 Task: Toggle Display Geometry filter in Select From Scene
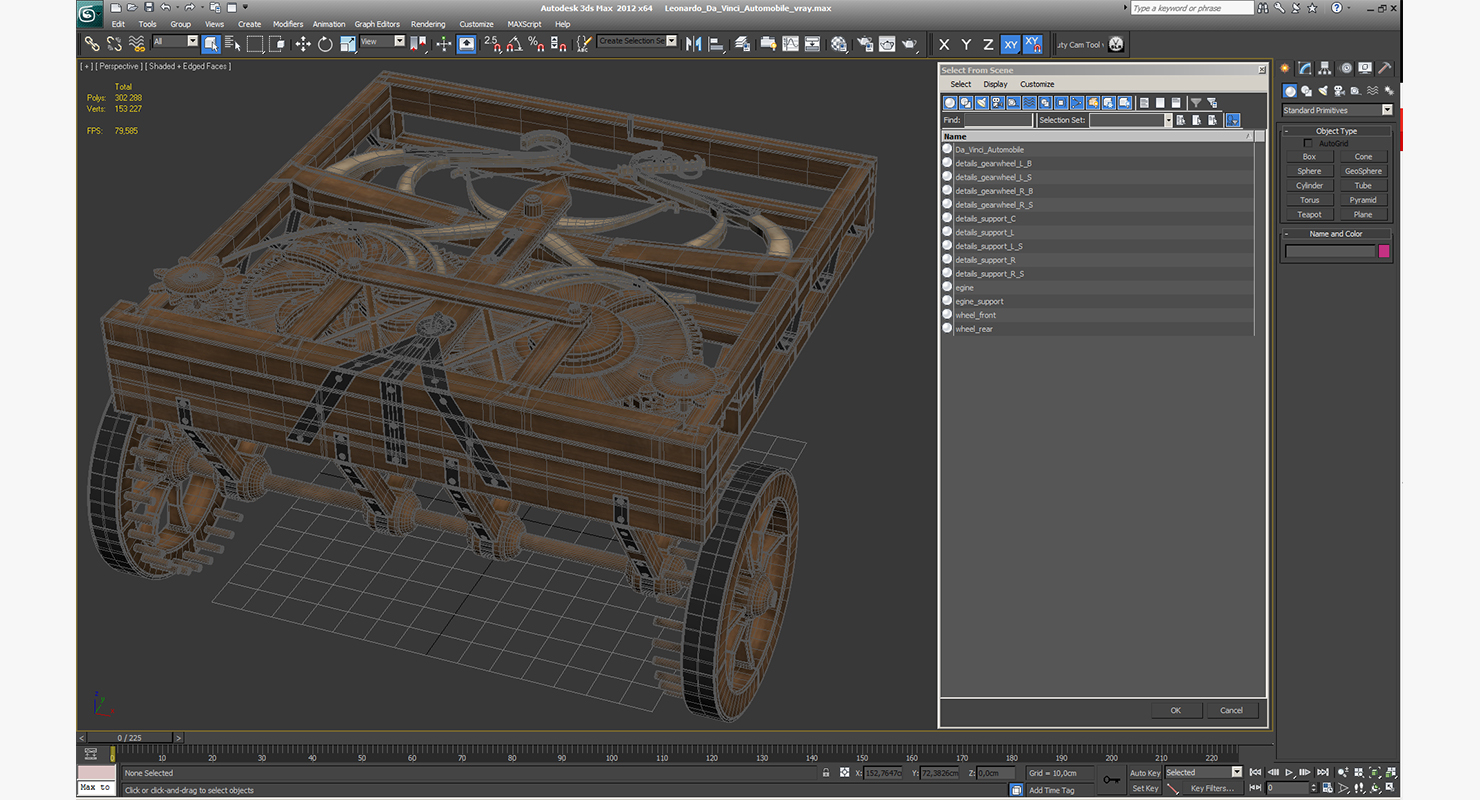pyautogui.click(x=950, y=102)
